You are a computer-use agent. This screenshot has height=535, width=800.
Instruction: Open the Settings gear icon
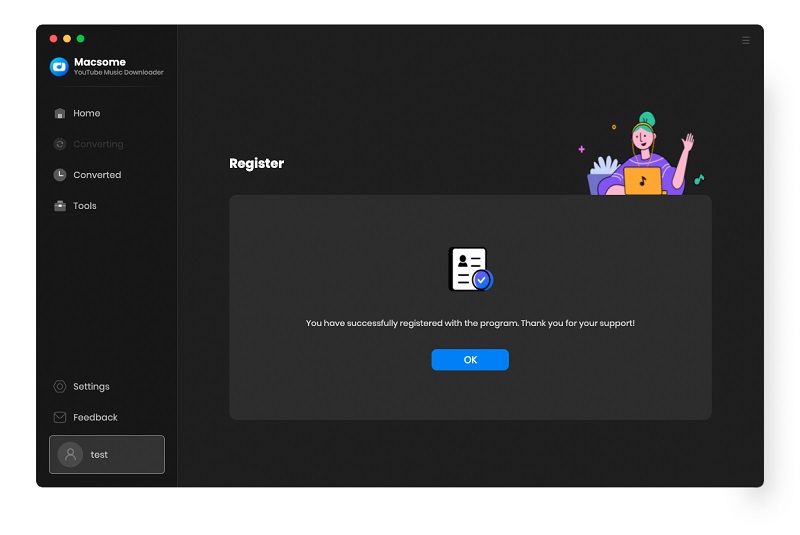tap(60, 387)
